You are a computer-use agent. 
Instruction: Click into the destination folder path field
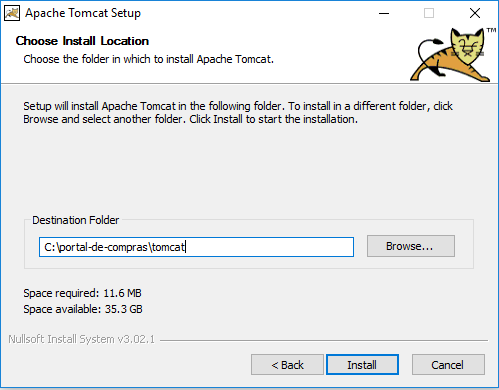point(196,247)
